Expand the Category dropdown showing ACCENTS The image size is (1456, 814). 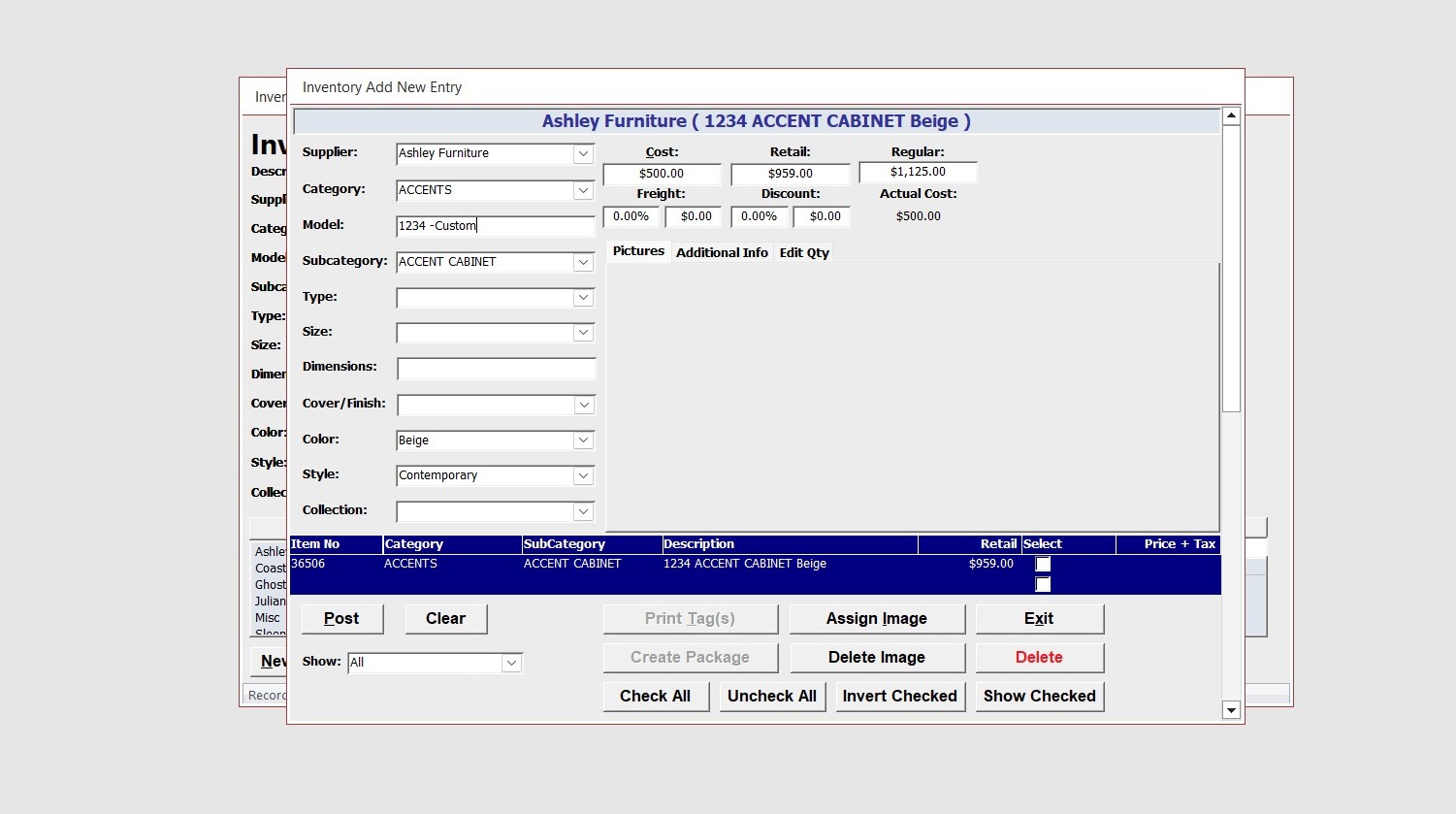pyautogui.click(x=583, y=190)
